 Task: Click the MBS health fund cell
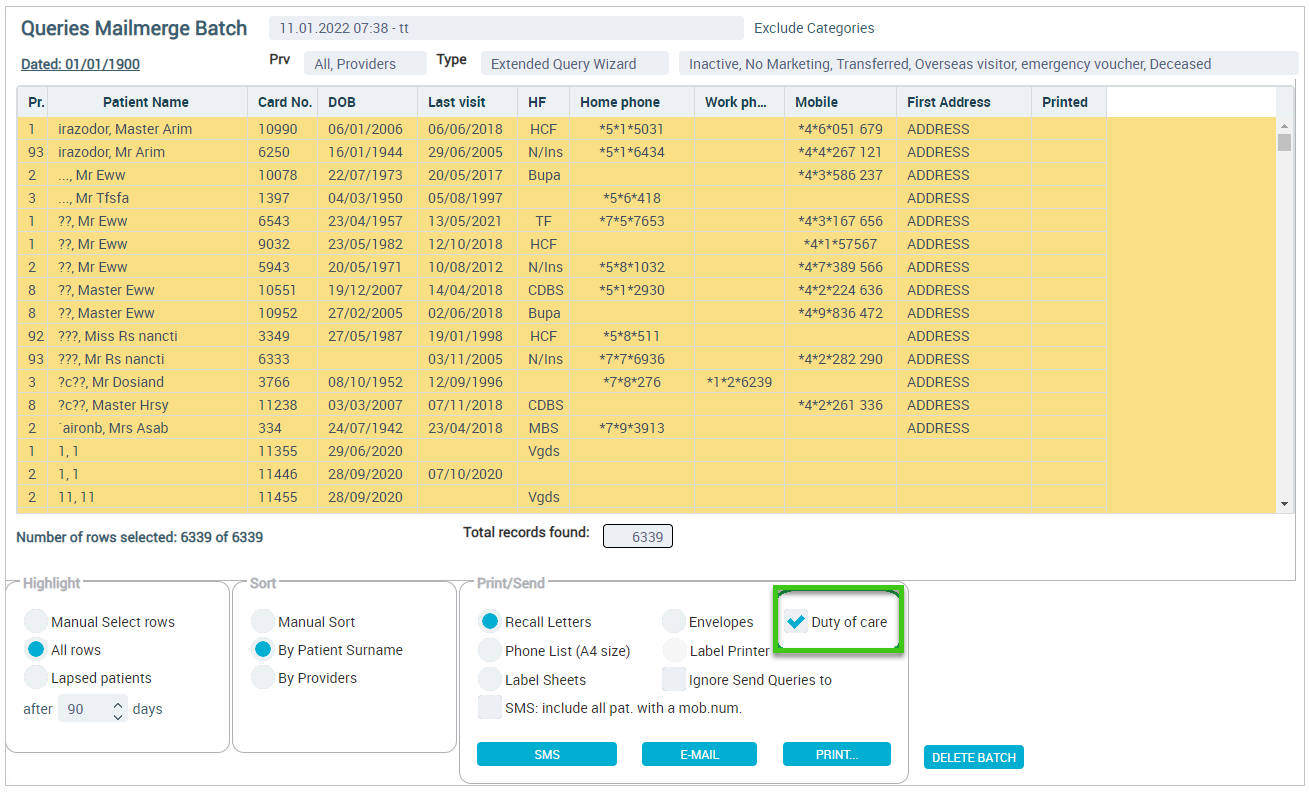[x=543, y=428]
